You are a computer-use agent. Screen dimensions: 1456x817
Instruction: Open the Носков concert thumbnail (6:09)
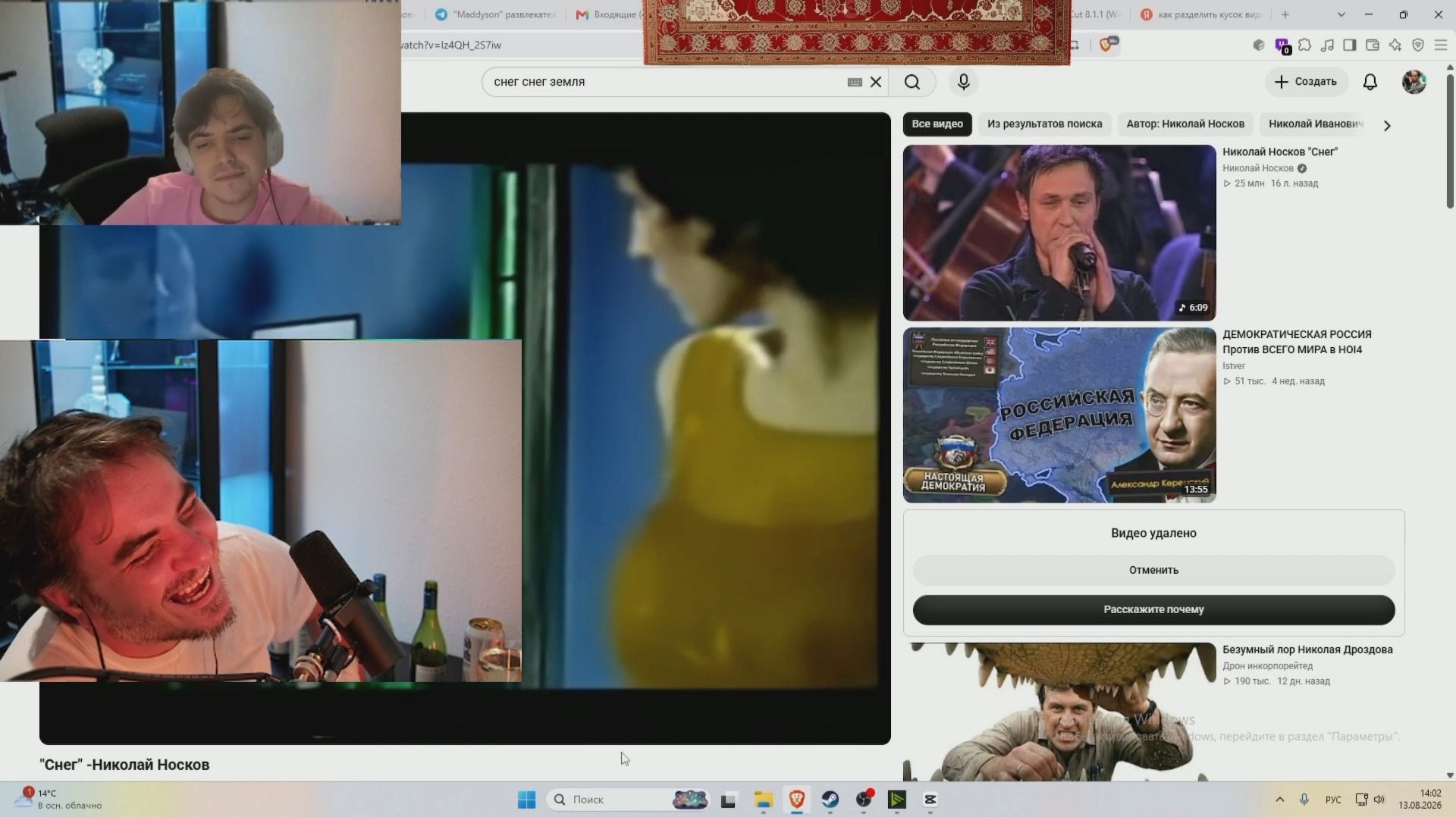coord(1059,233)
